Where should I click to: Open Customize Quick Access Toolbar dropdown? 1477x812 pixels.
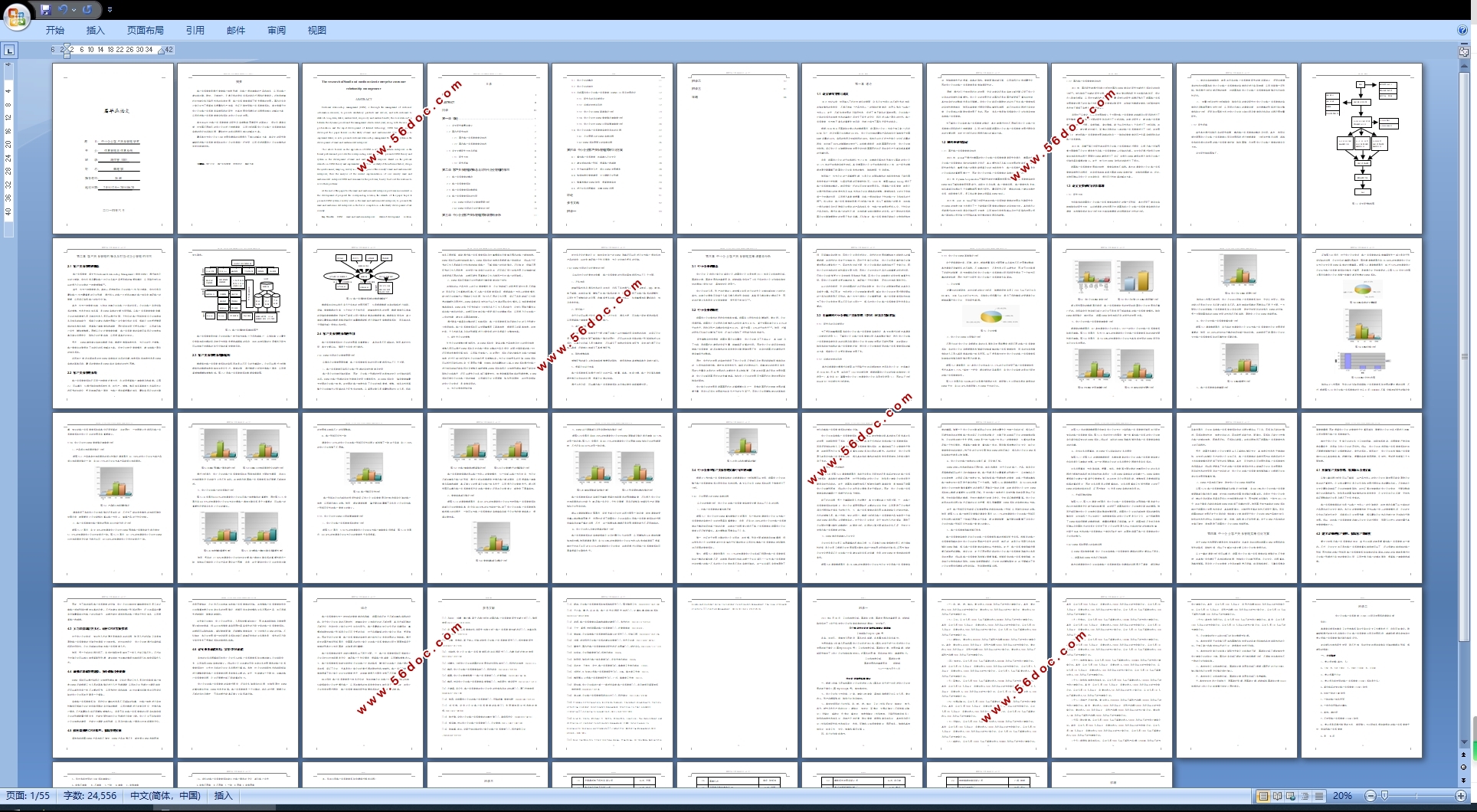coord(110,10)
